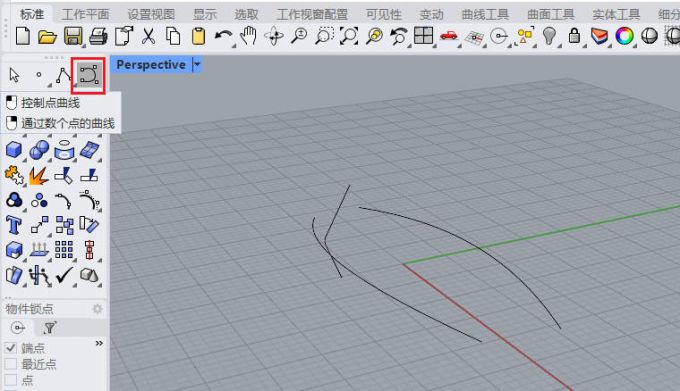The width and height of the screenshot is (680, 391).
Task: Enable the 最近点 snap checkbox
Action: click(x=10, y=364)
